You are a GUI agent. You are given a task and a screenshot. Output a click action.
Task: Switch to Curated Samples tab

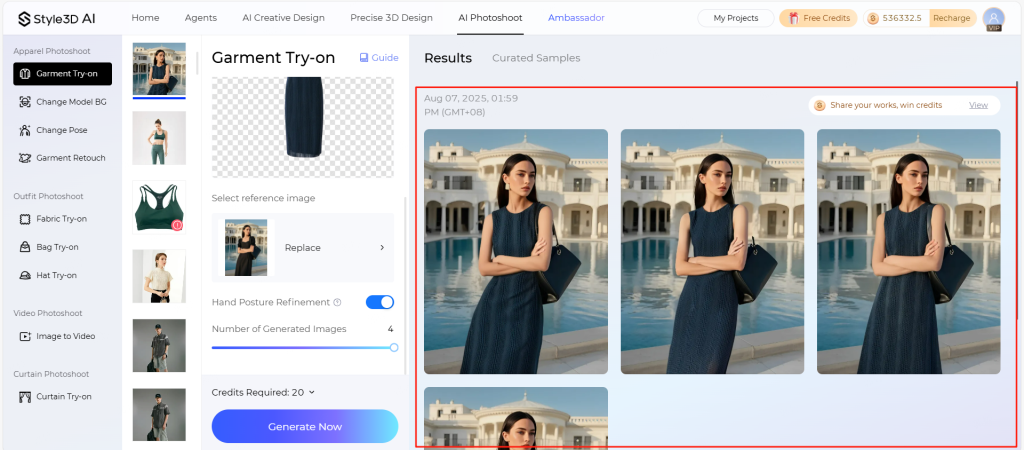(x=536, y=58)
